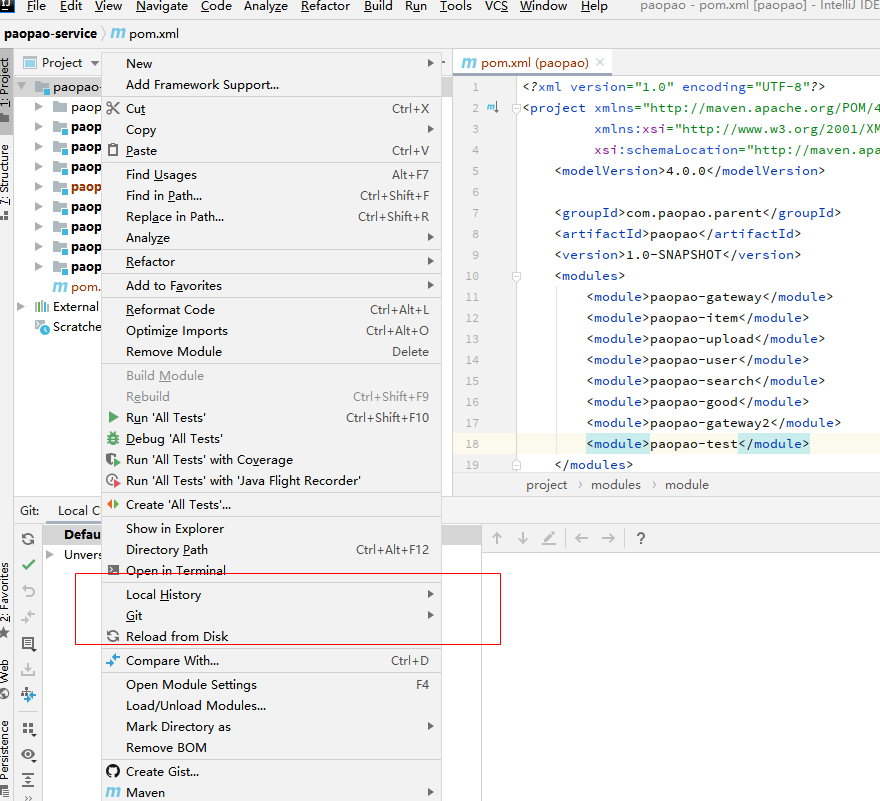Open the Refactor submenu in context menu
Image resolution: width=880 pixels, height=801 pixels.
(272, 262)
